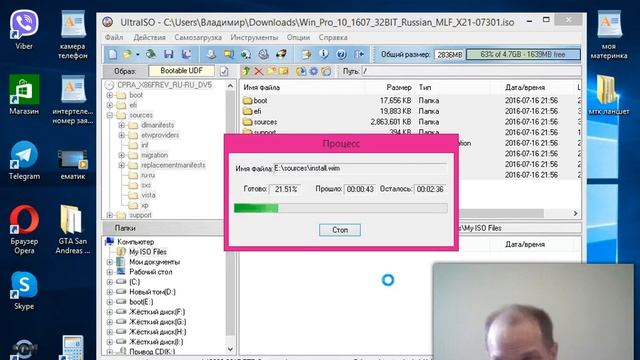Viewport: 640px width, 360px height.
Task: Select Новый том(D:) in local tree
Action: pyautogui.click(x=152, y=292)
